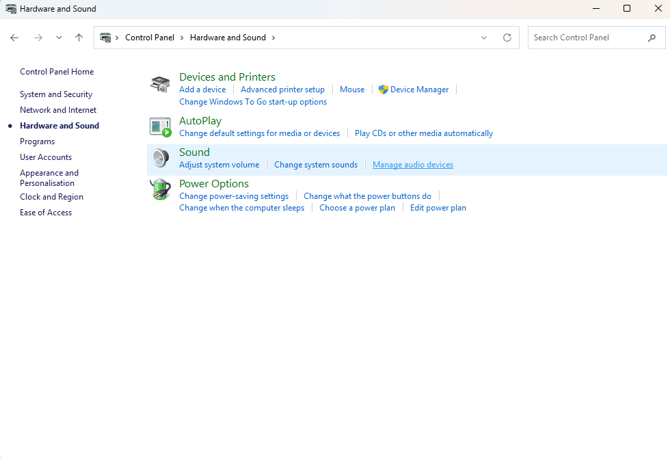Open Mouse settings link

(352, 89)
